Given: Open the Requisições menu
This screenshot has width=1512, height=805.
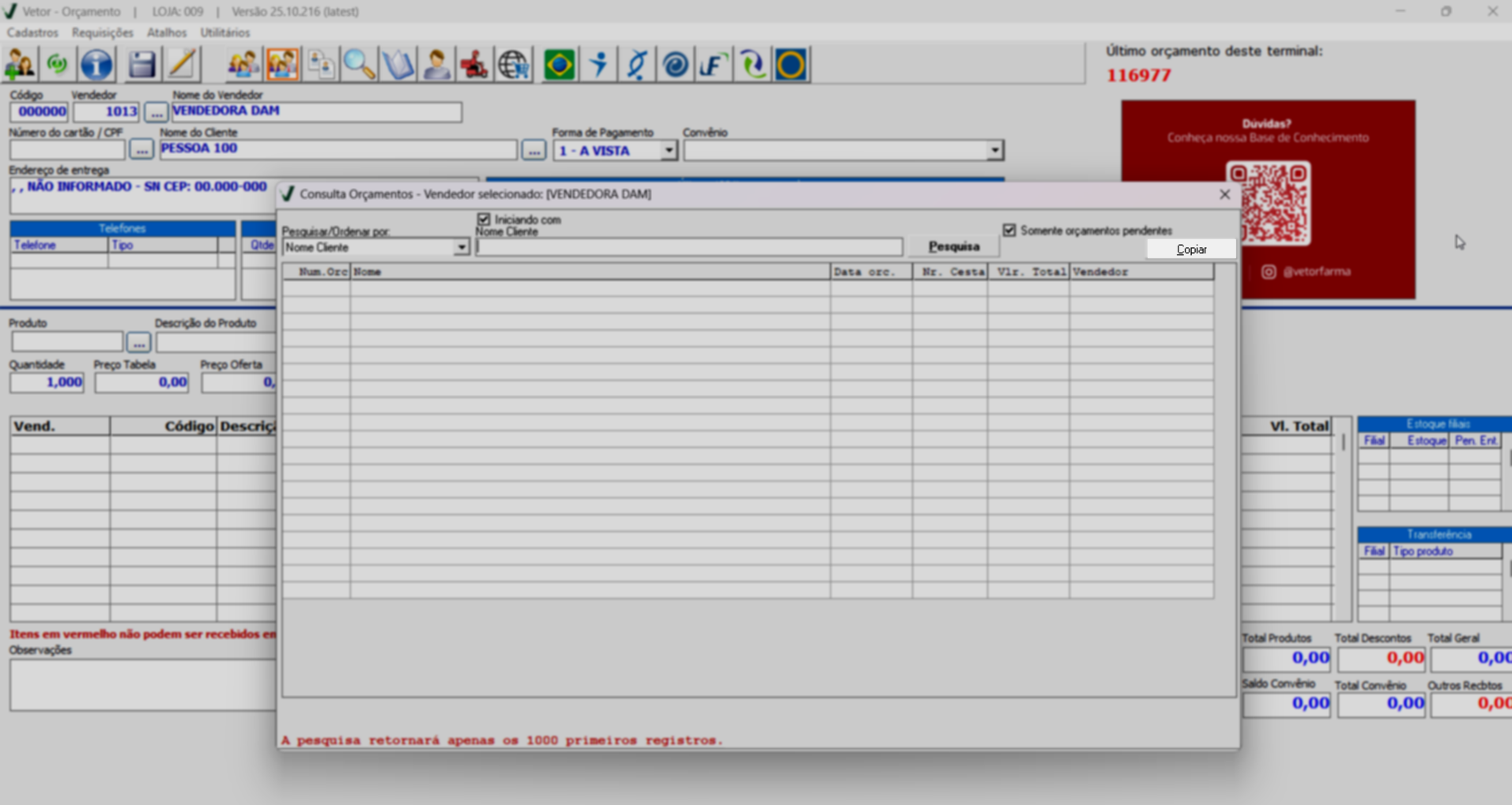Looking at the screenshot, I should tap(102, 32).
